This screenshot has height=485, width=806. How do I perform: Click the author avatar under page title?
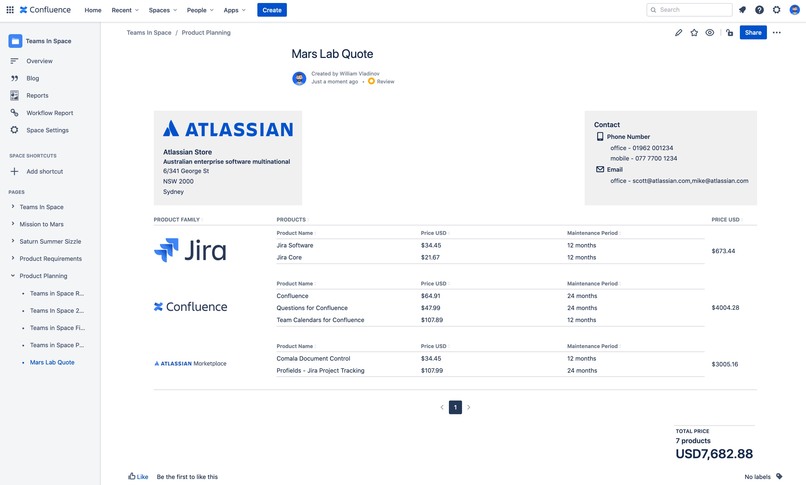(x=299, y=78)
